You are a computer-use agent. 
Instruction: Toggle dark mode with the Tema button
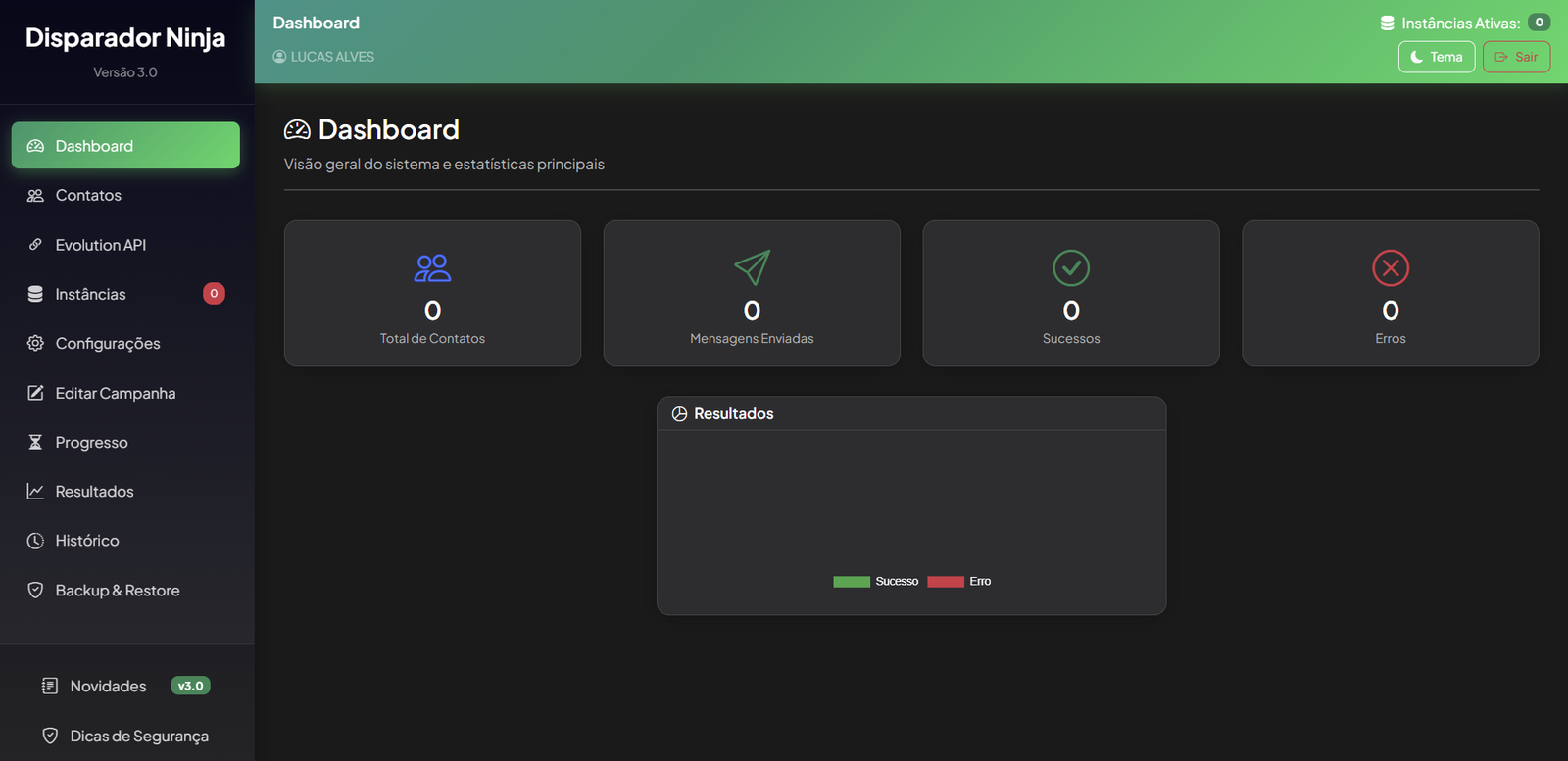[x=1436, y=57]
